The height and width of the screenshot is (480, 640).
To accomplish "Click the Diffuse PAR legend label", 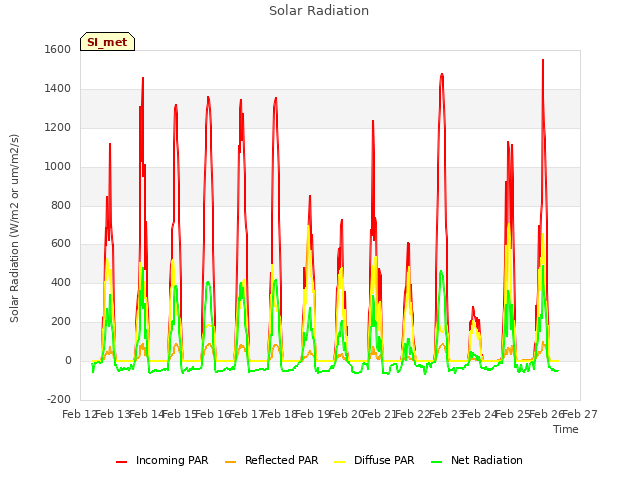I will (x=384, y=460).
